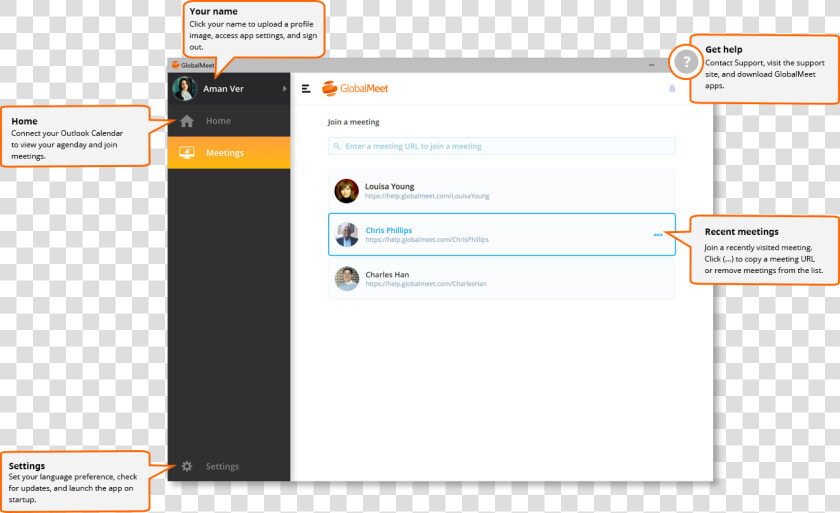Open Louisa Young's meeting URL link
840x513 pixels.
tap(427, 196)
